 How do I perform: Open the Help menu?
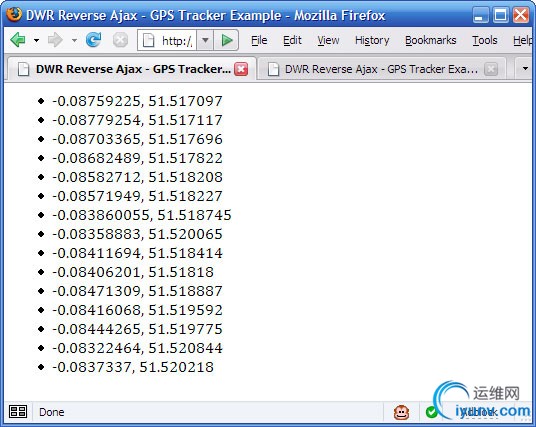522,41
